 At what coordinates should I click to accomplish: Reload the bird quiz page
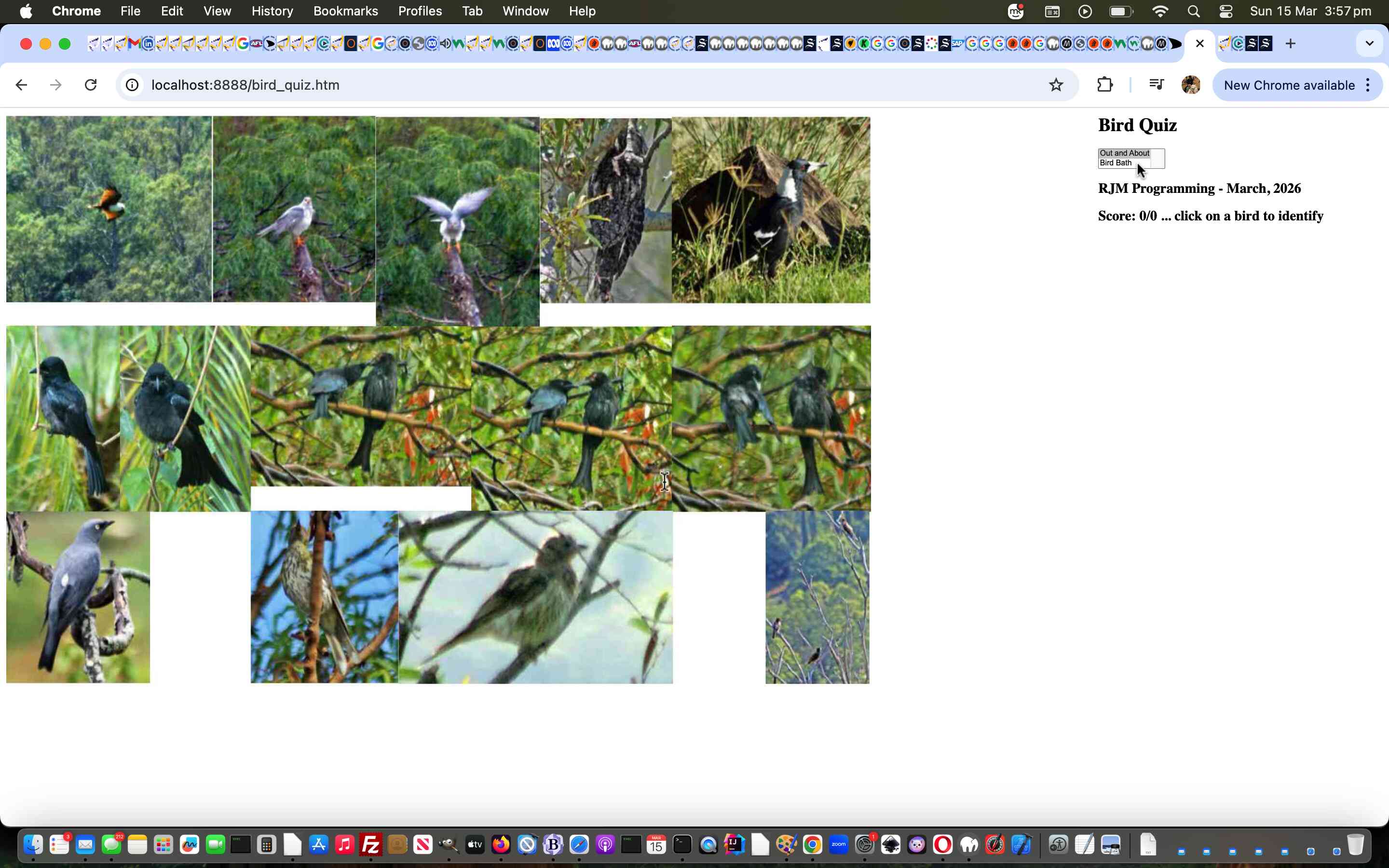coord(91,84)
